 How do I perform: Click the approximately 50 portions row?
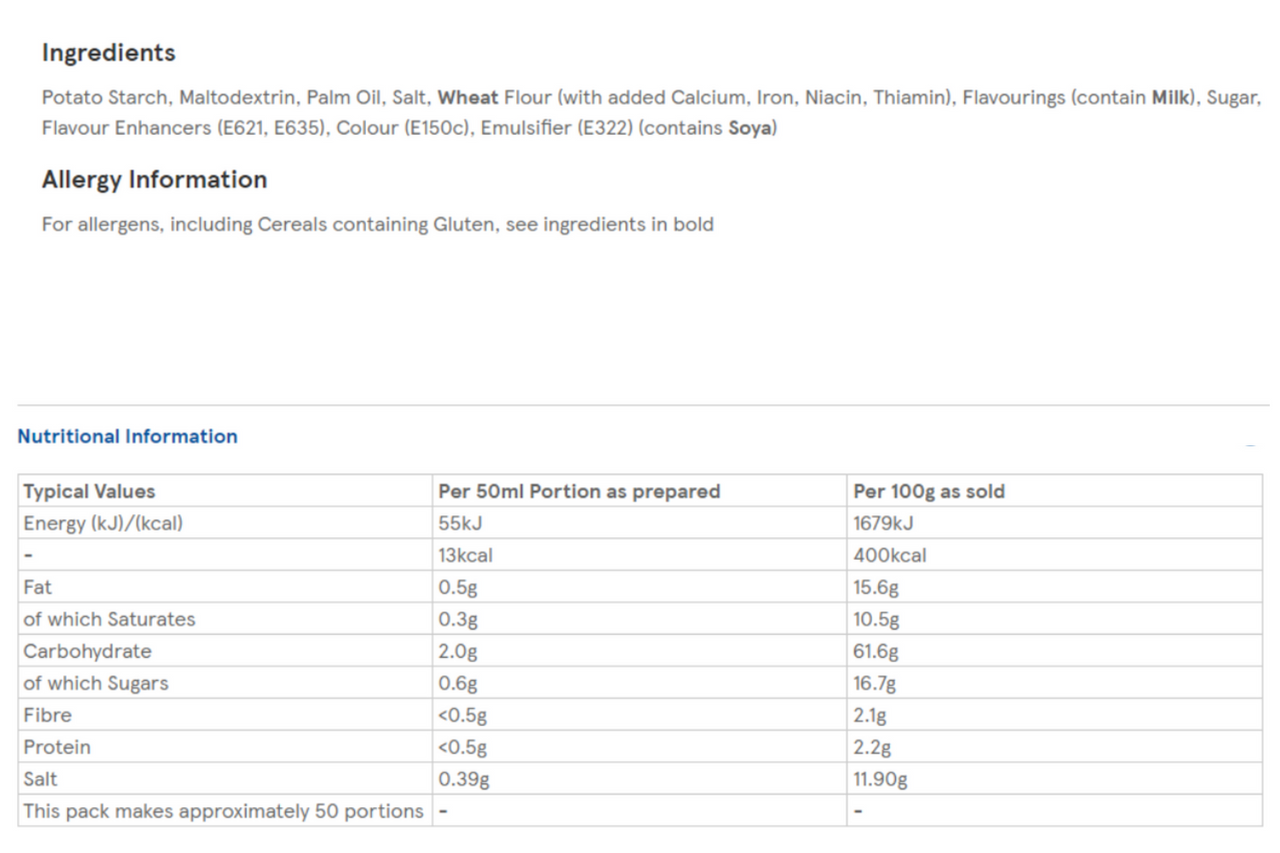click(223, 811)
